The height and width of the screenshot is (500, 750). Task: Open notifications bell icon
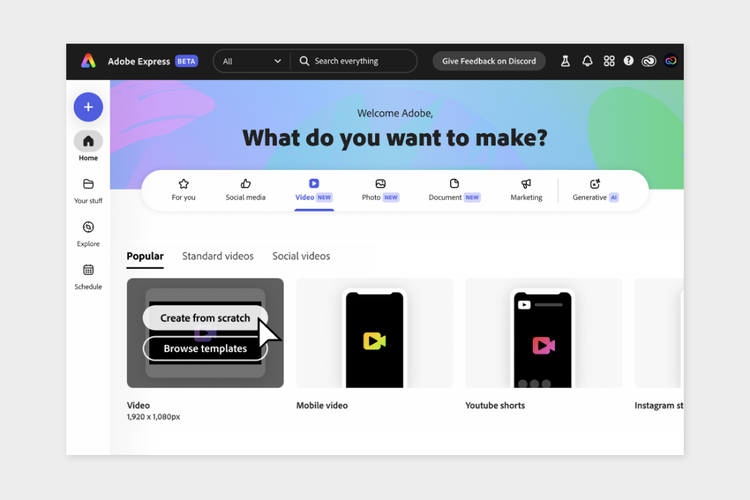(587, 61)
